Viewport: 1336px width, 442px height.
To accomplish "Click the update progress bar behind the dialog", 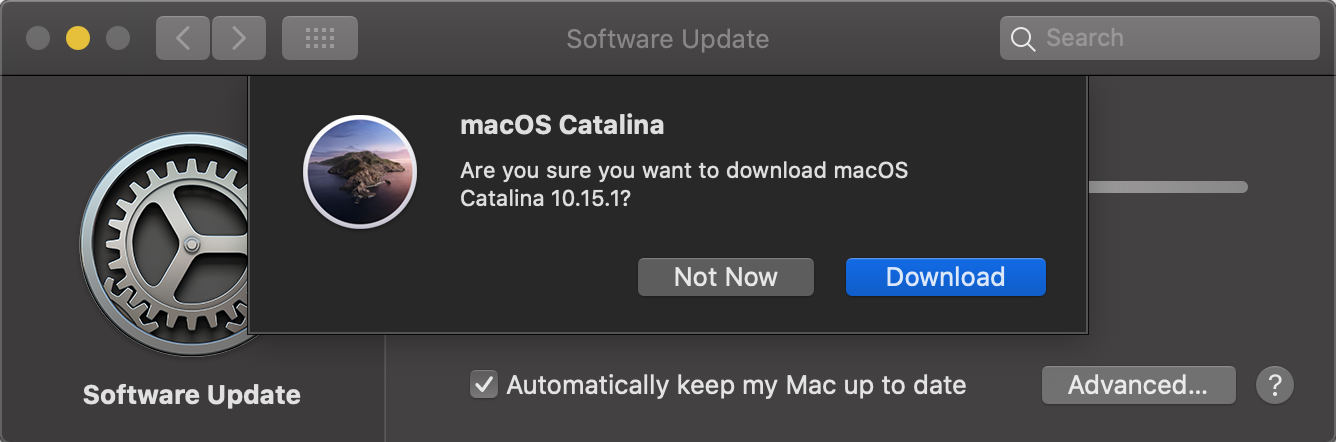I will pyautogui.click(x=1167, y=187).
